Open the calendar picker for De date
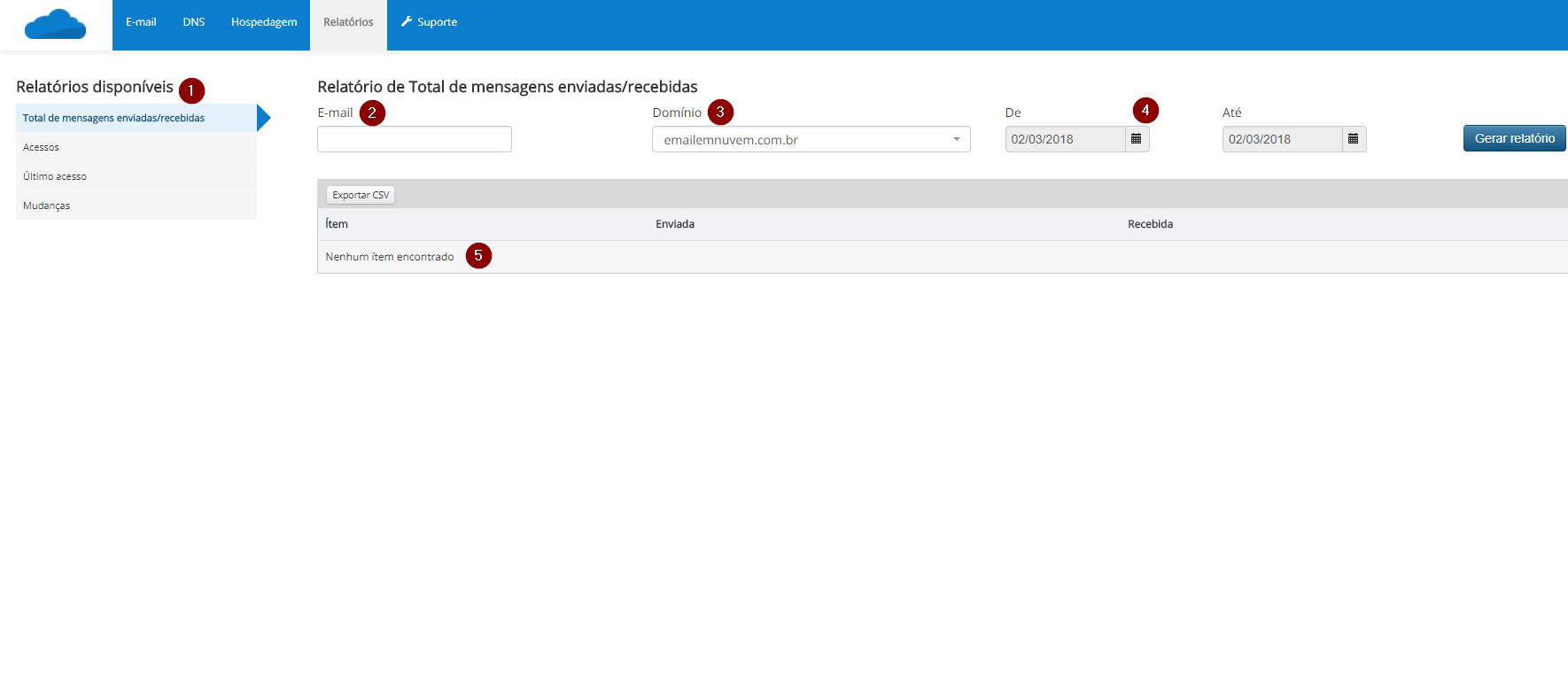1568x683 pixels. pyautogui.click(x=1137, y=139)
